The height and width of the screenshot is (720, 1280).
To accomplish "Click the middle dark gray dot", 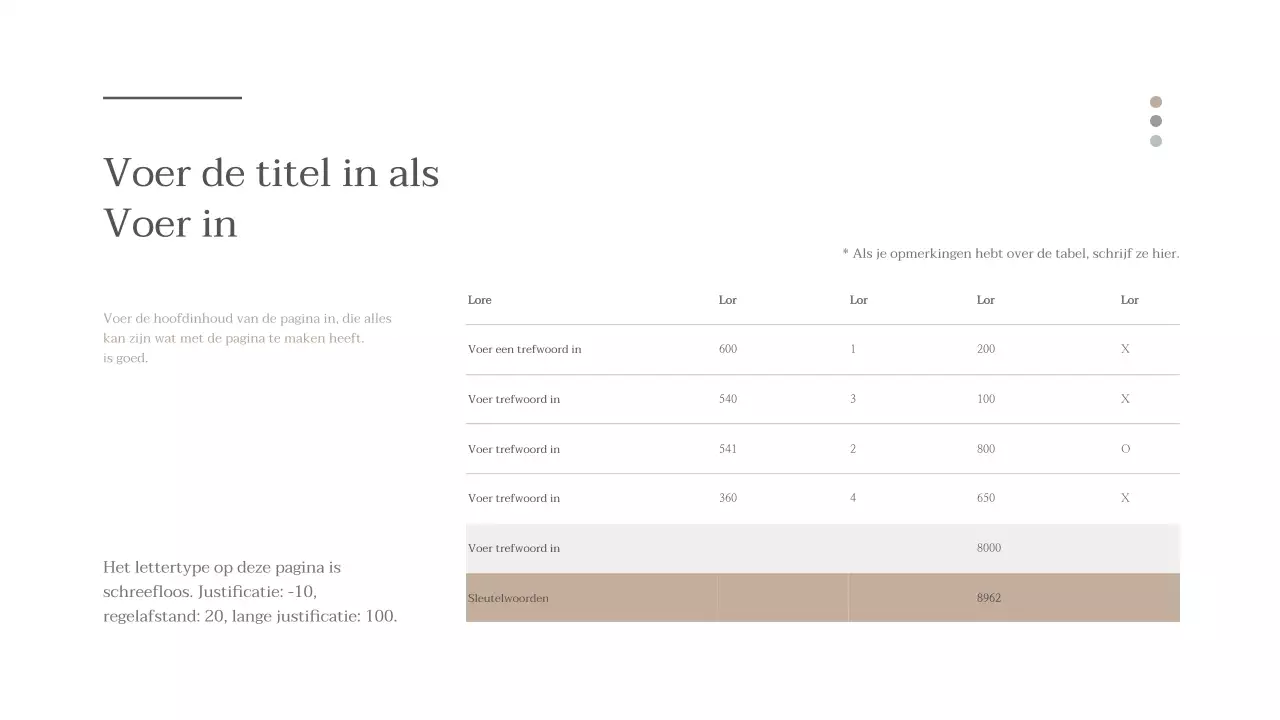I will [1156, 121].
